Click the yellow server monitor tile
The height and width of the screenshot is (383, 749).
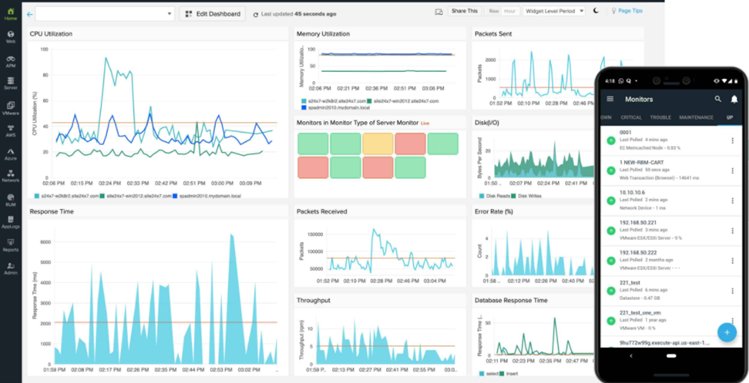[378, 144]
